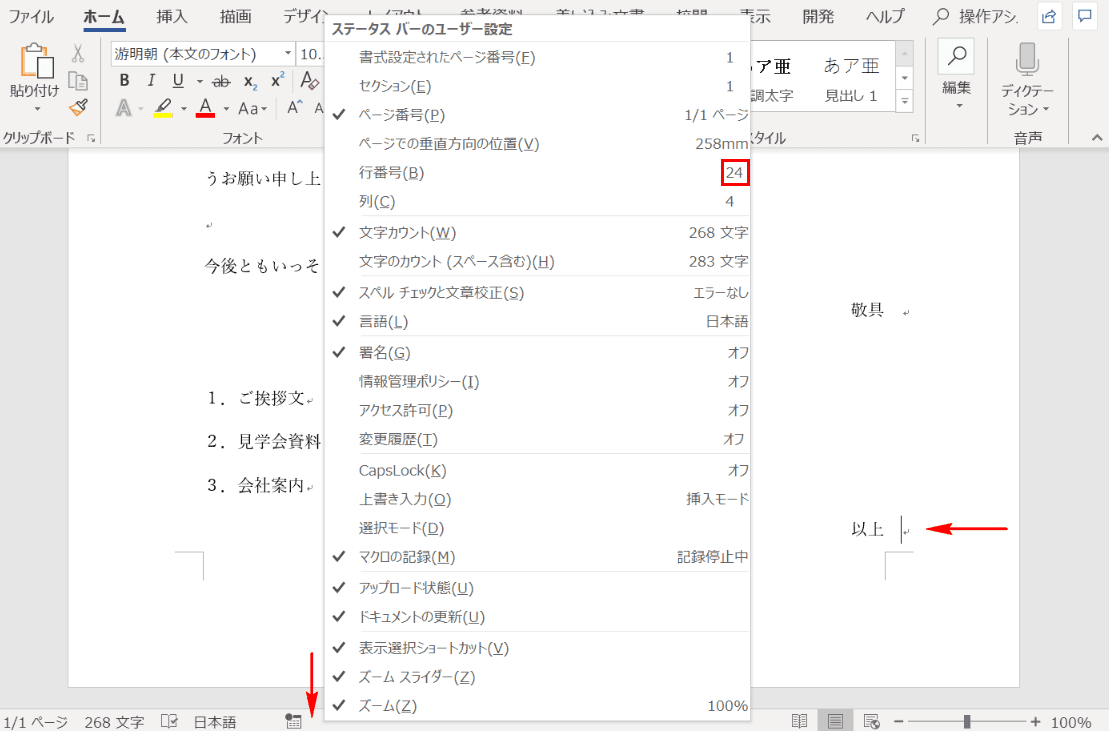Select the 見出し 1 style
Viewport: 1109px width, 731px height.
pyautogui.click(x=851, y=79)
